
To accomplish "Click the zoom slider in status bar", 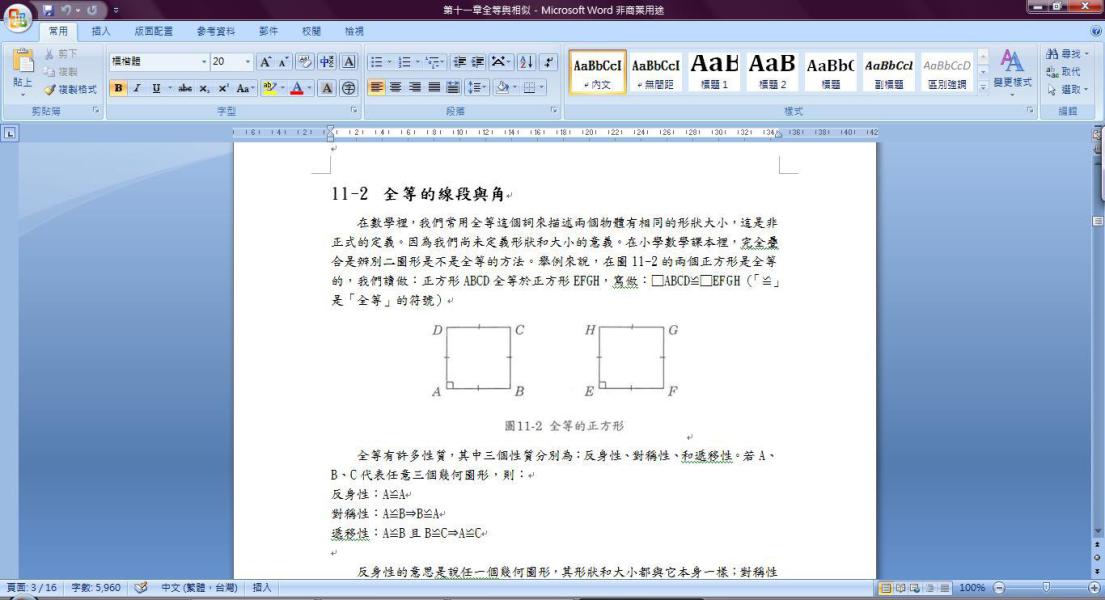I will 1047,587.
